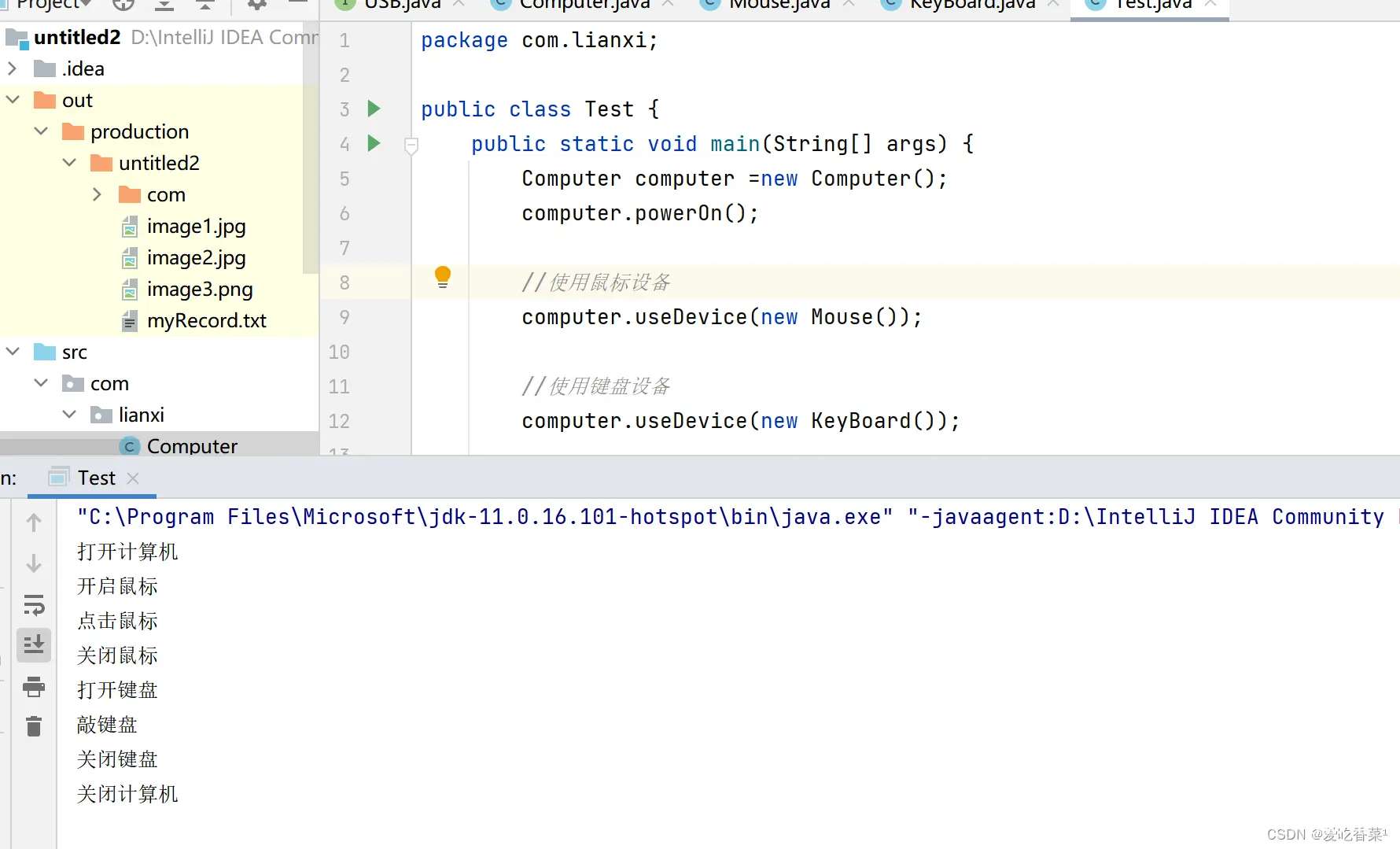The width and height of the screenshot is (1400, 849).
Task: Click the up-arrow stack trace icon in Run panel
Action: pyautogui.click(x=34, y=522)
